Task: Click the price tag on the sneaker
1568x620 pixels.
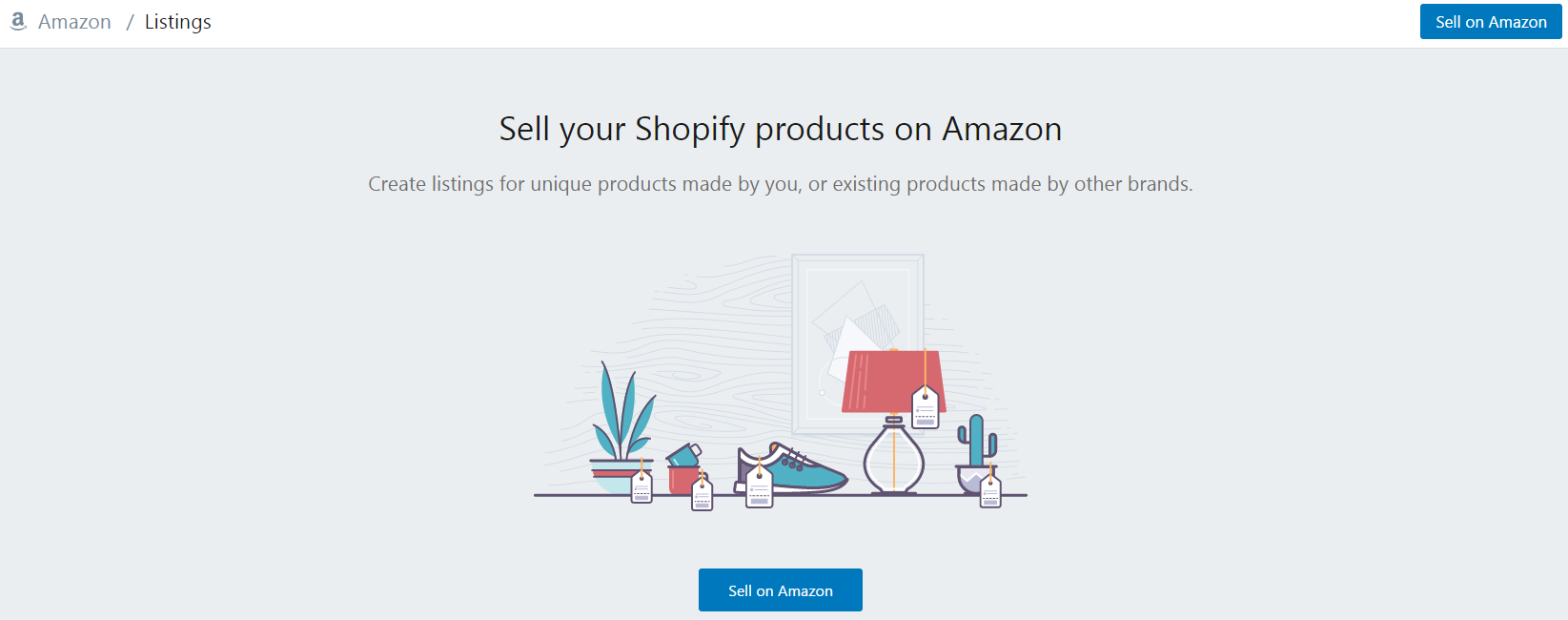Action: coord(759,486)
